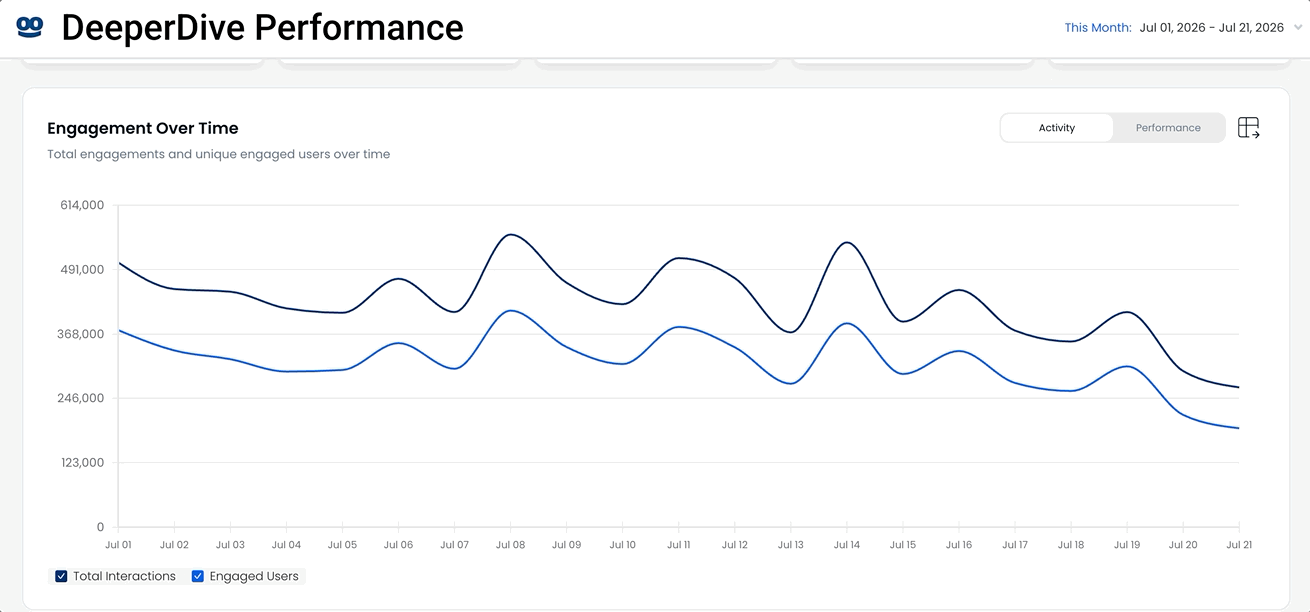Select the Activity tab
The width and height of the screenshot is (1310, 612).
point(1057,128)
